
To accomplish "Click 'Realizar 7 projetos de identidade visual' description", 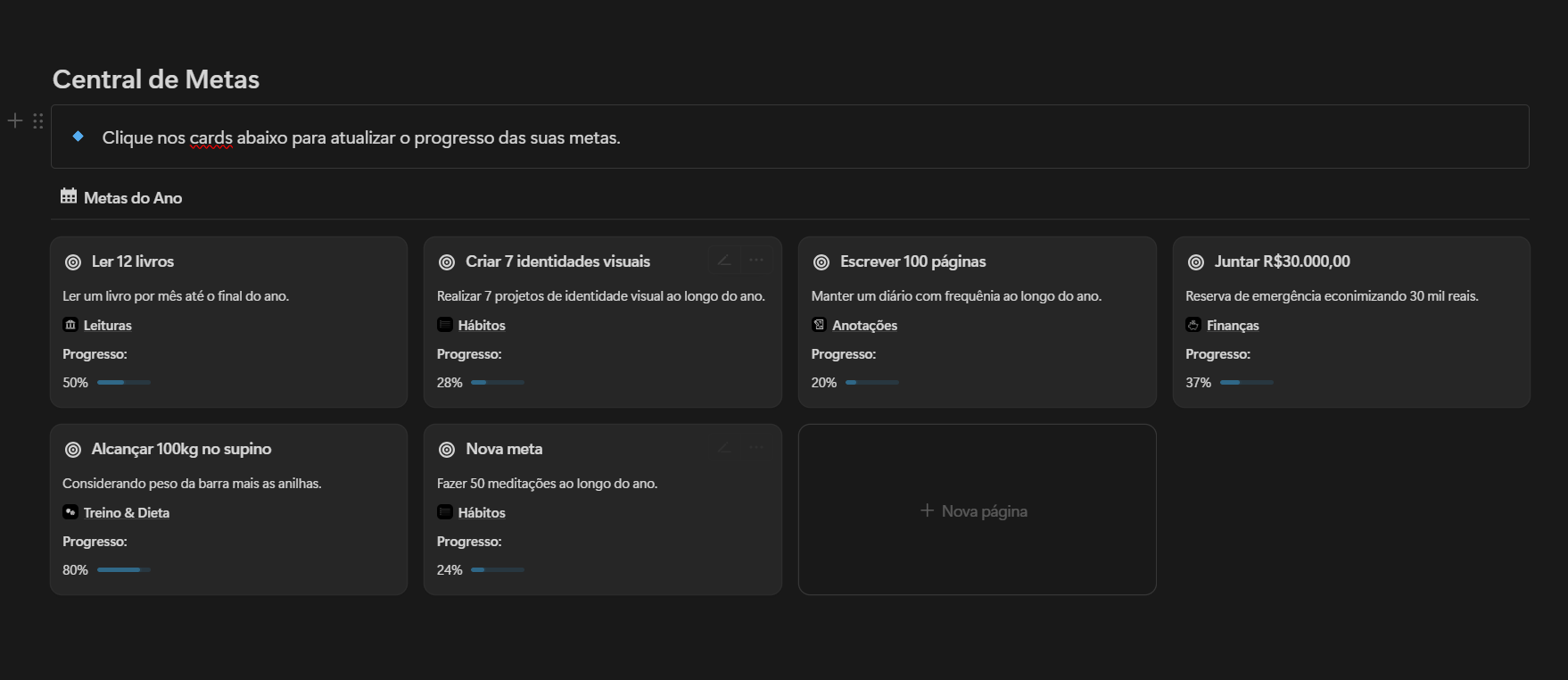I will click(601, 296).
